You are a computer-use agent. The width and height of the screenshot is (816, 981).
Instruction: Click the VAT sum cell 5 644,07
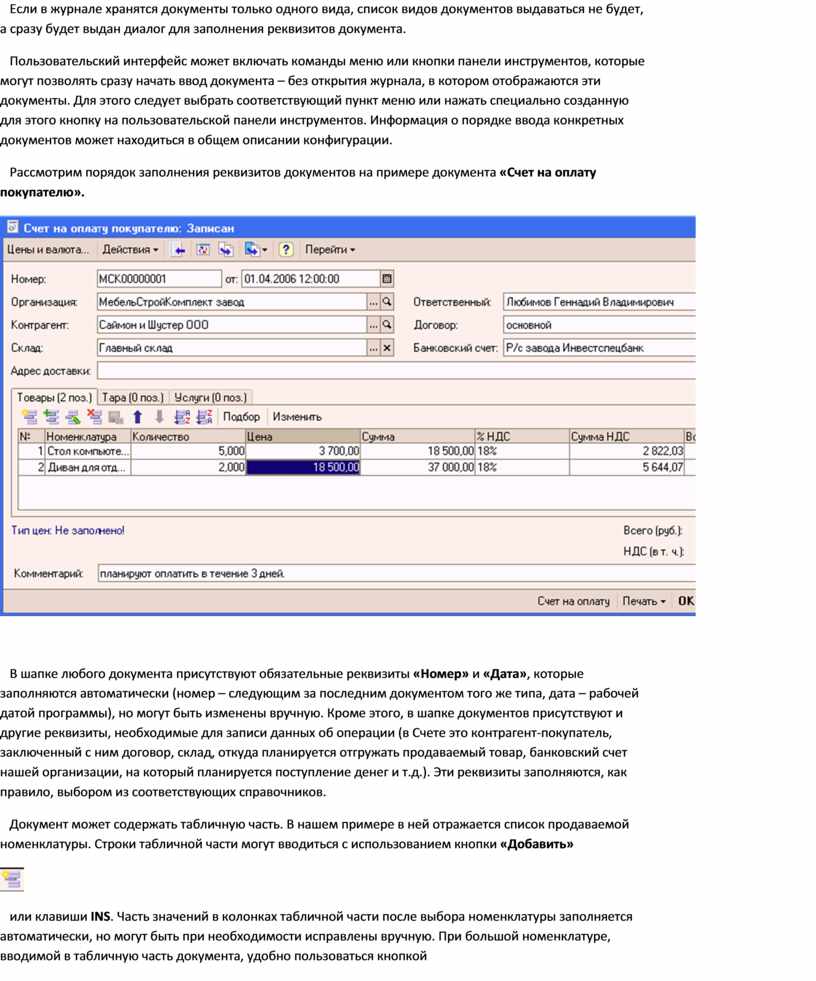pyautogui.click(x=627, y=467)
